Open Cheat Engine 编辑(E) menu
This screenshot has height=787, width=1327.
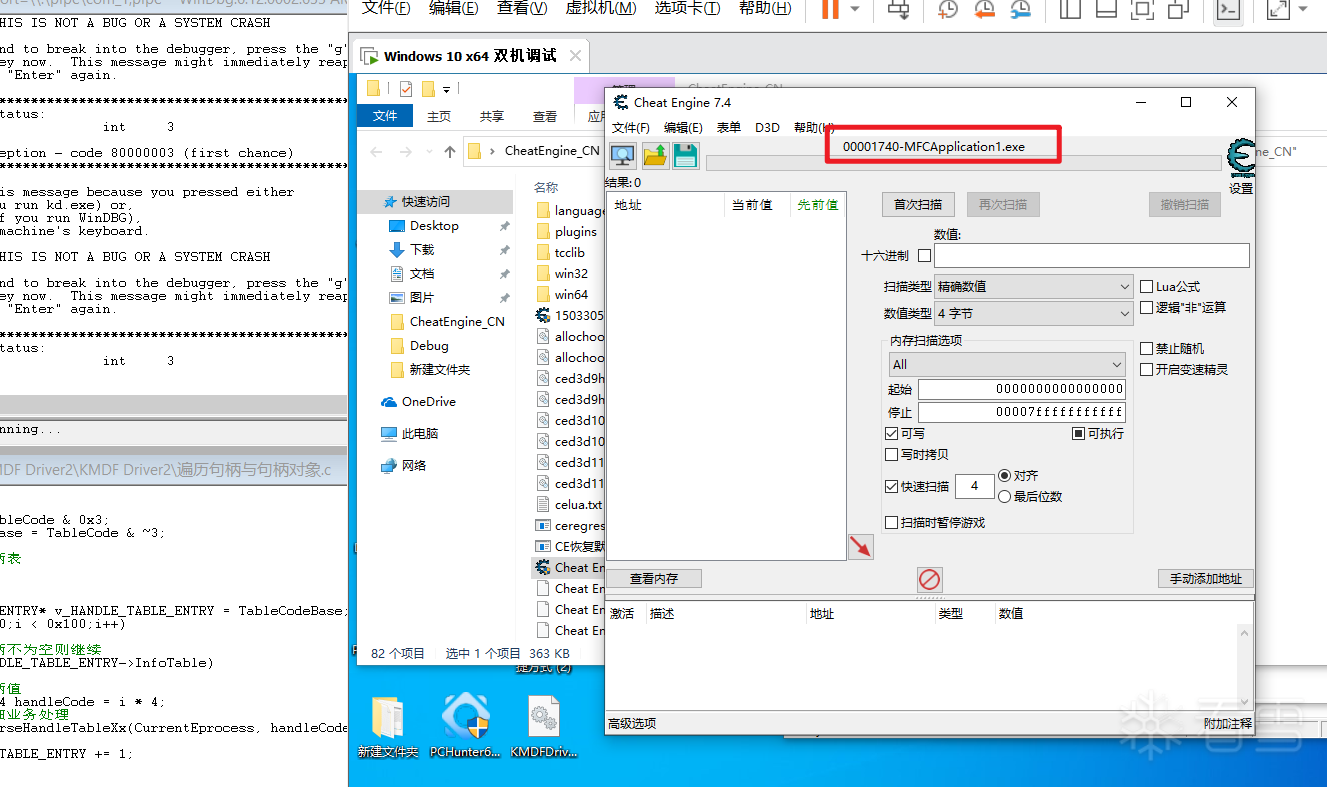(x=684, y=128)
